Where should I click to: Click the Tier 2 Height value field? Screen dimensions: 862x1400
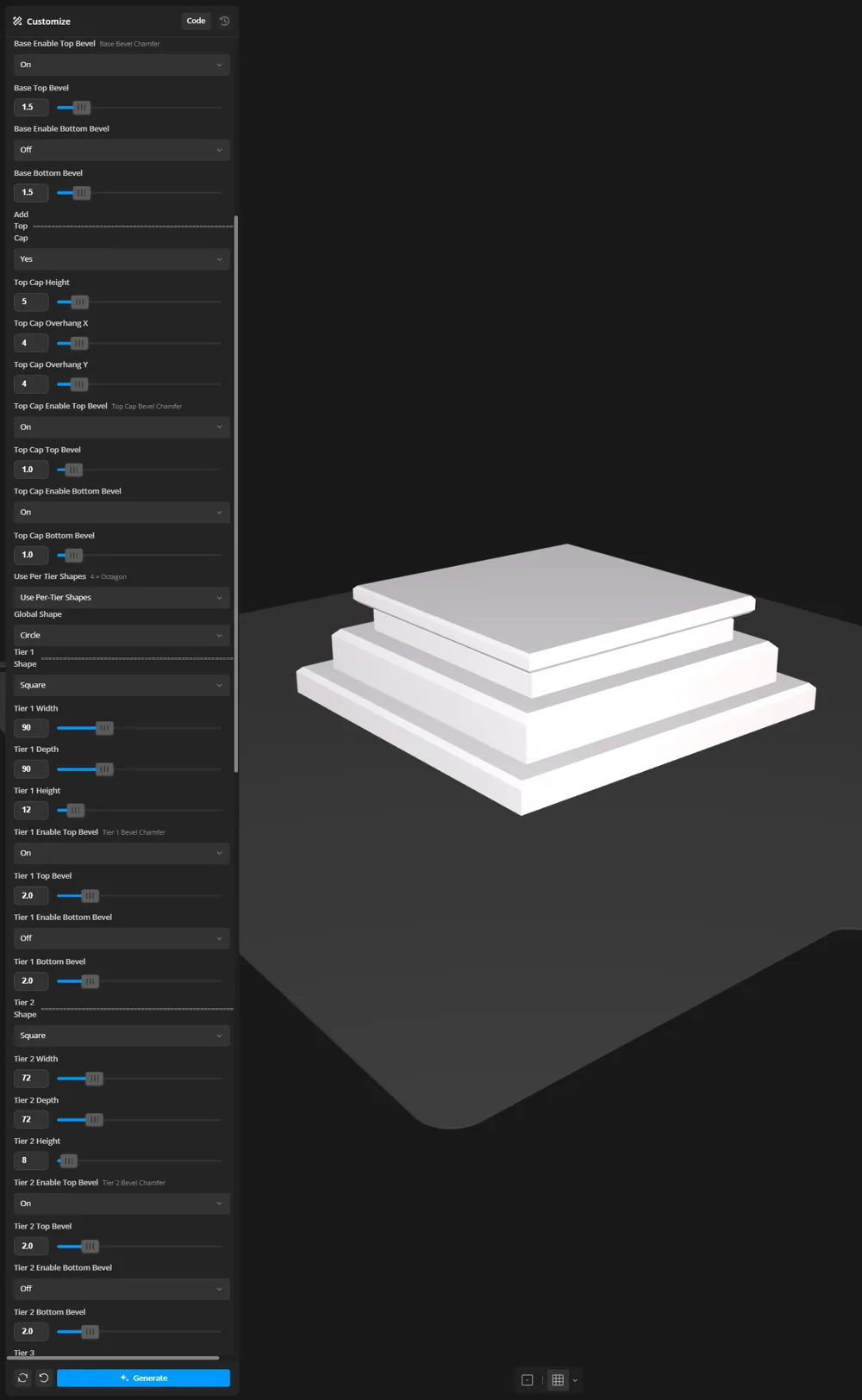click(31, 1160)
